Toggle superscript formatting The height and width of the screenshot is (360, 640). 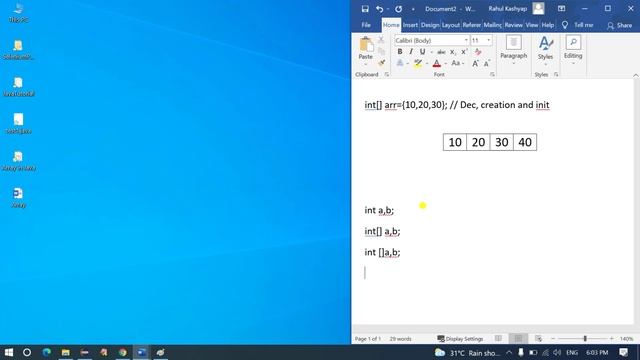pyautogui.click(x=464, y=52)
